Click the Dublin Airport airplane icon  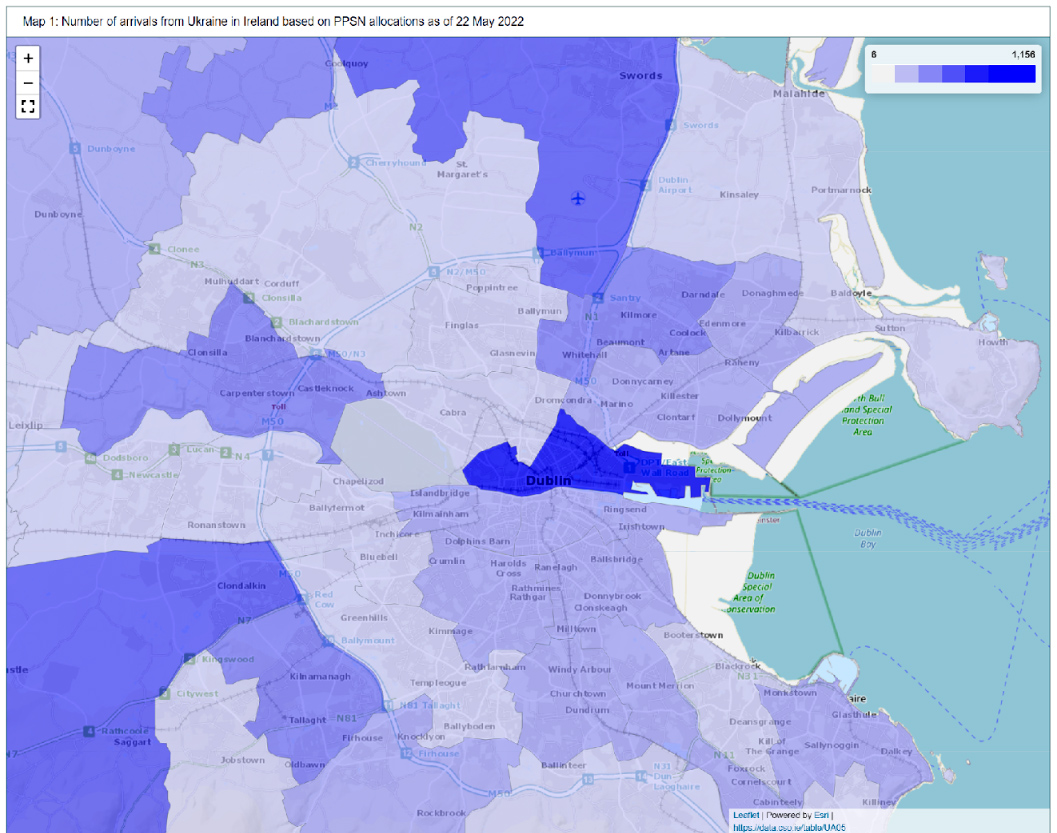pyautogui.click(x=577, y=198)
